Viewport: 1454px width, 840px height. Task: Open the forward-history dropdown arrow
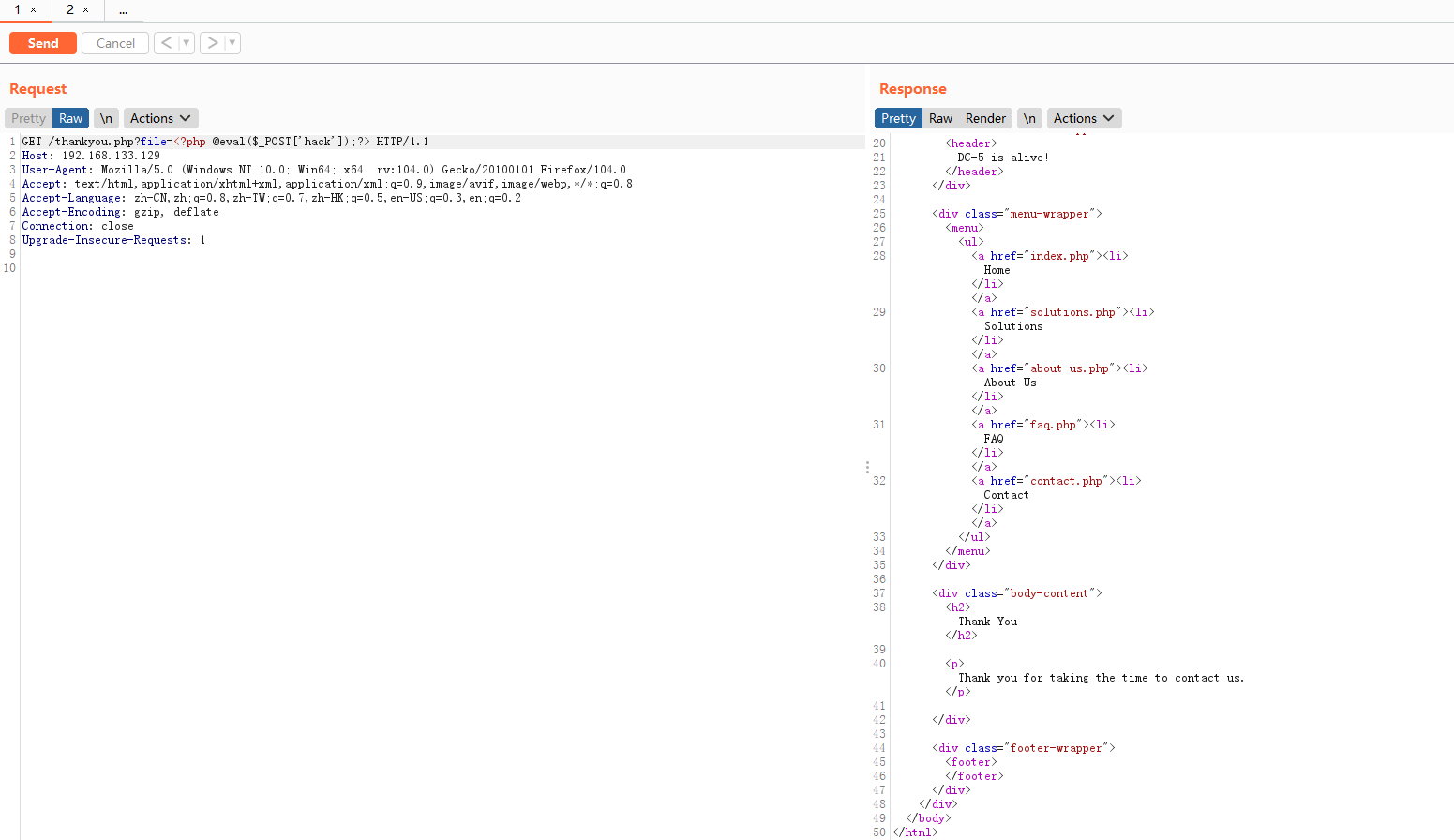(232, 43)
